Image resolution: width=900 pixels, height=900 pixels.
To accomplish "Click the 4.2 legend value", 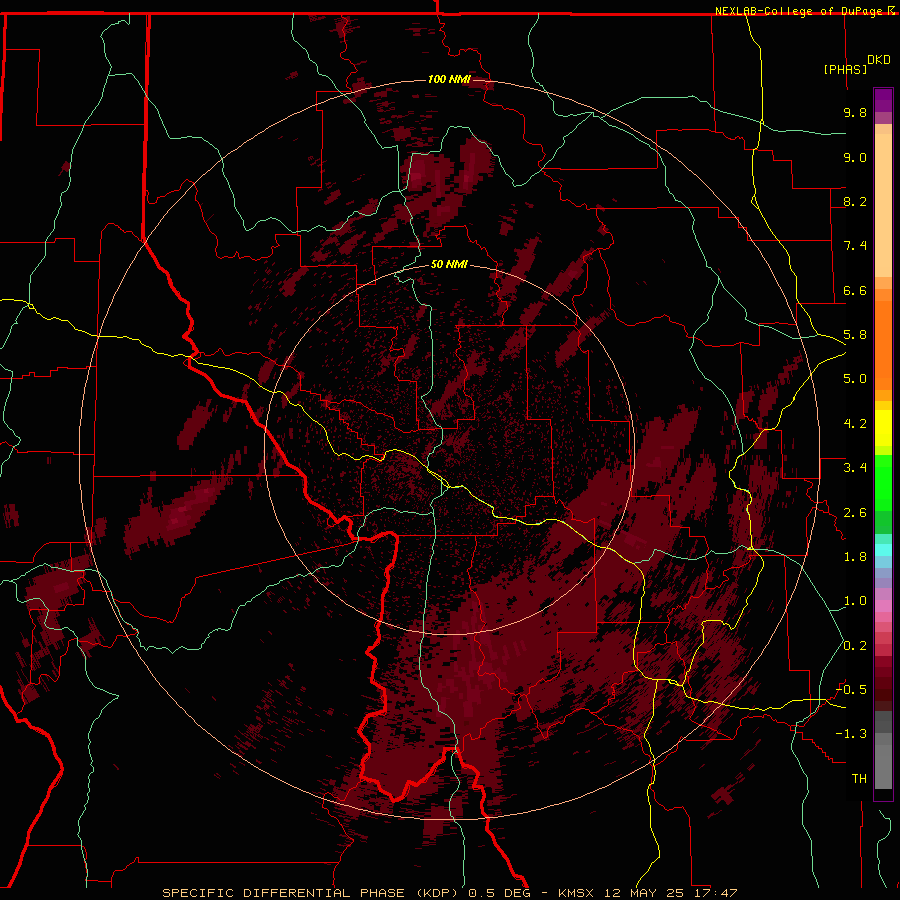I will click(855, 424).
